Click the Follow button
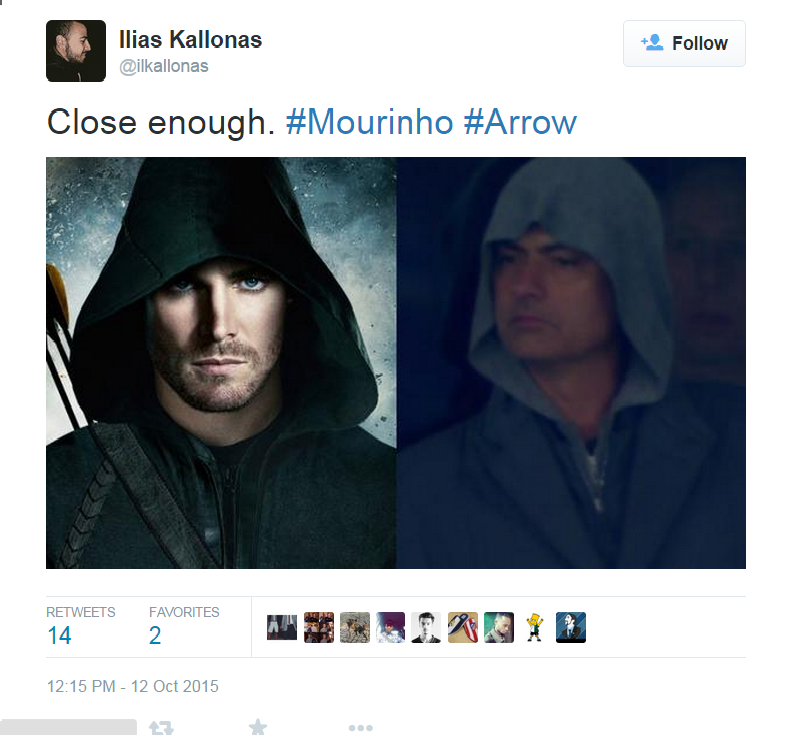Screen dimensions: 793x735 684,44
